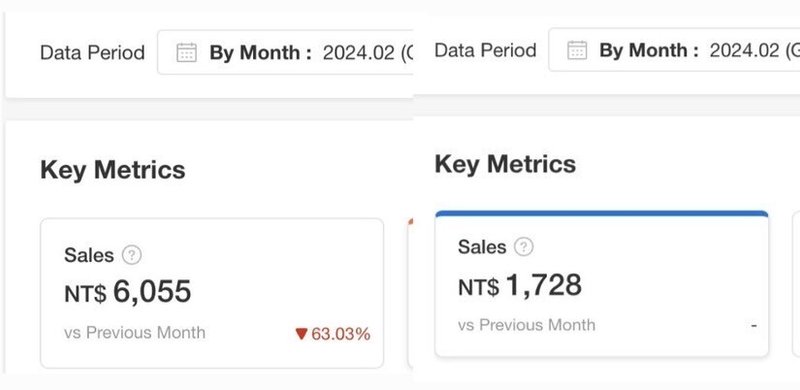Click calendar icon in the right-hand Data Period picker
Image resolution: width=800 pixels, height=390 pixels.
577,50
